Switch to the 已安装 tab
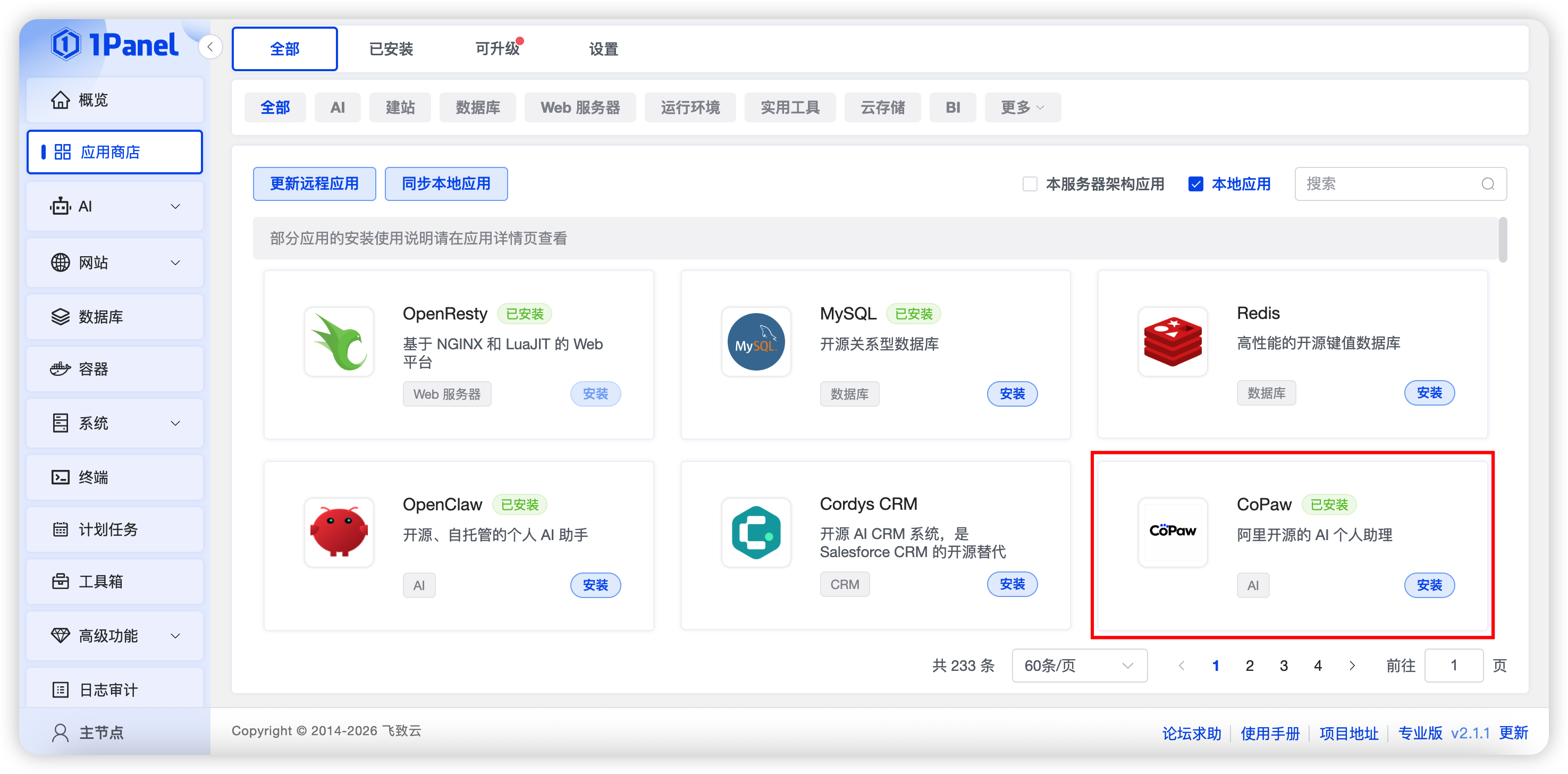 coord(391,49)
